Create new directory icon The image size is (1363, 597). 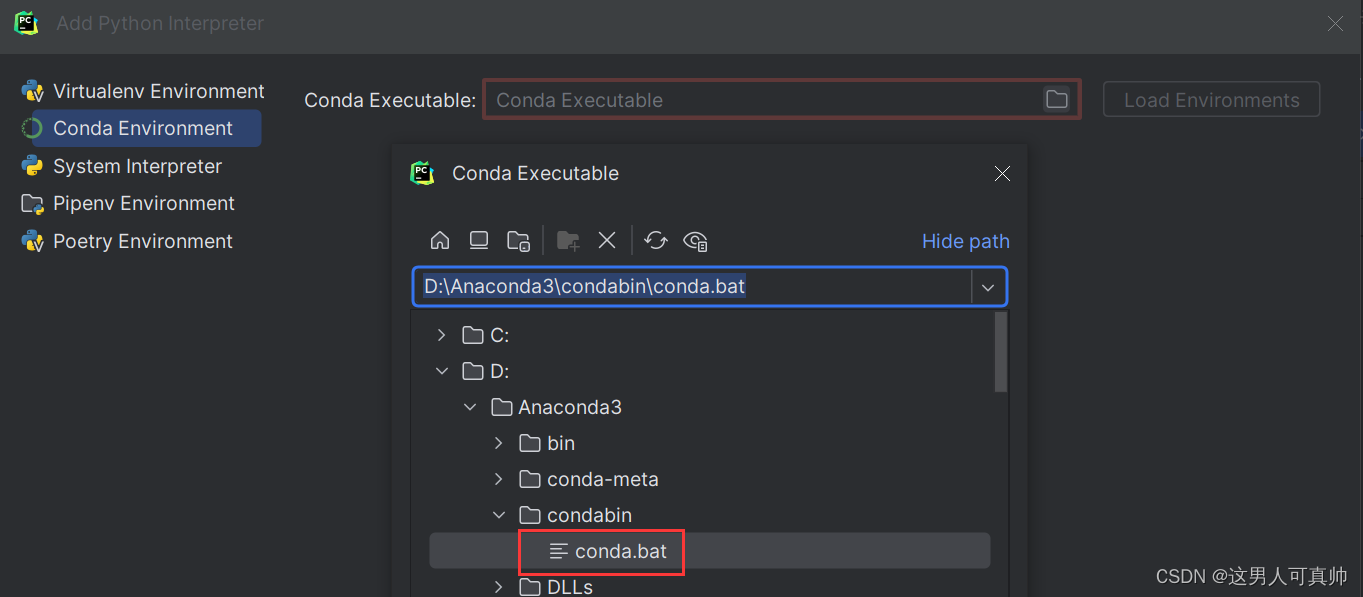tap(568, 240)
